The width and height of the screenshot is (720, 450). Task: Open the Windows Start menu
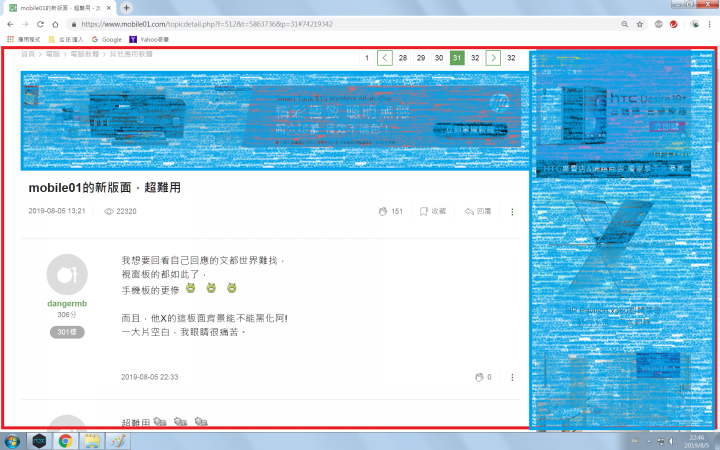click(x=11, y=441)
